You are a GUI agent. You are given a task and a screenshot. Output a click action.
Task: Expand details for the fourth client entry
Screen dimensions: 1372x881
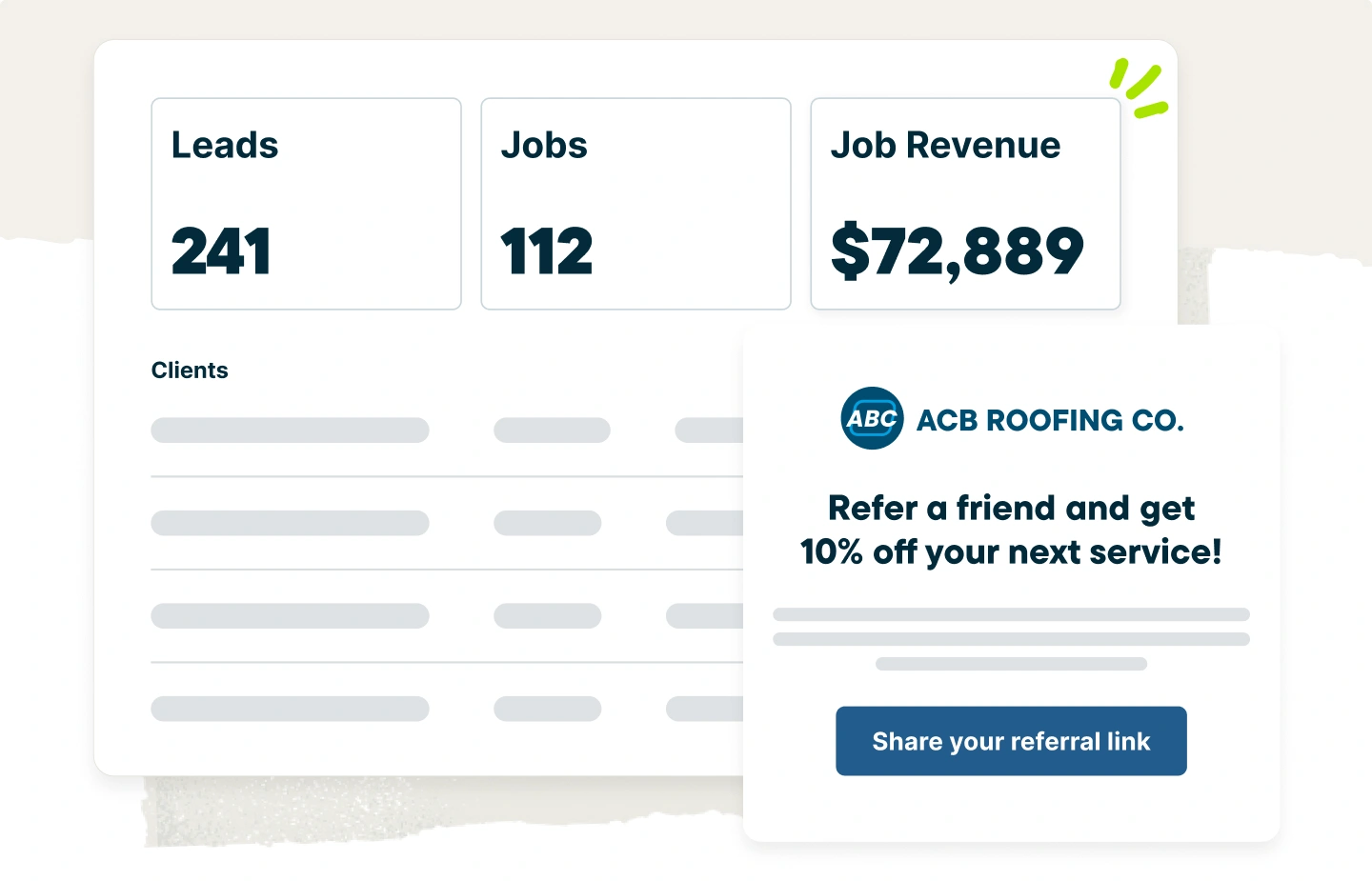coord(290,708)
